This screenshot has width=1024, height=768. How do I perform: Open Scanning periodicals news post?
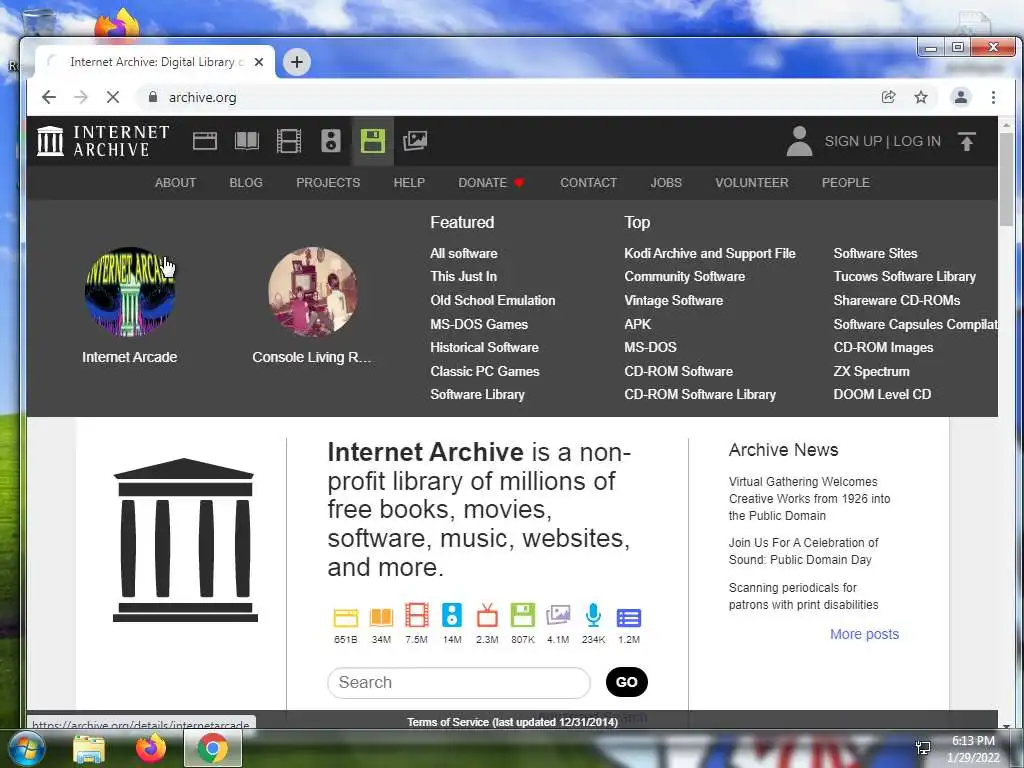click(x=803, y=596)
